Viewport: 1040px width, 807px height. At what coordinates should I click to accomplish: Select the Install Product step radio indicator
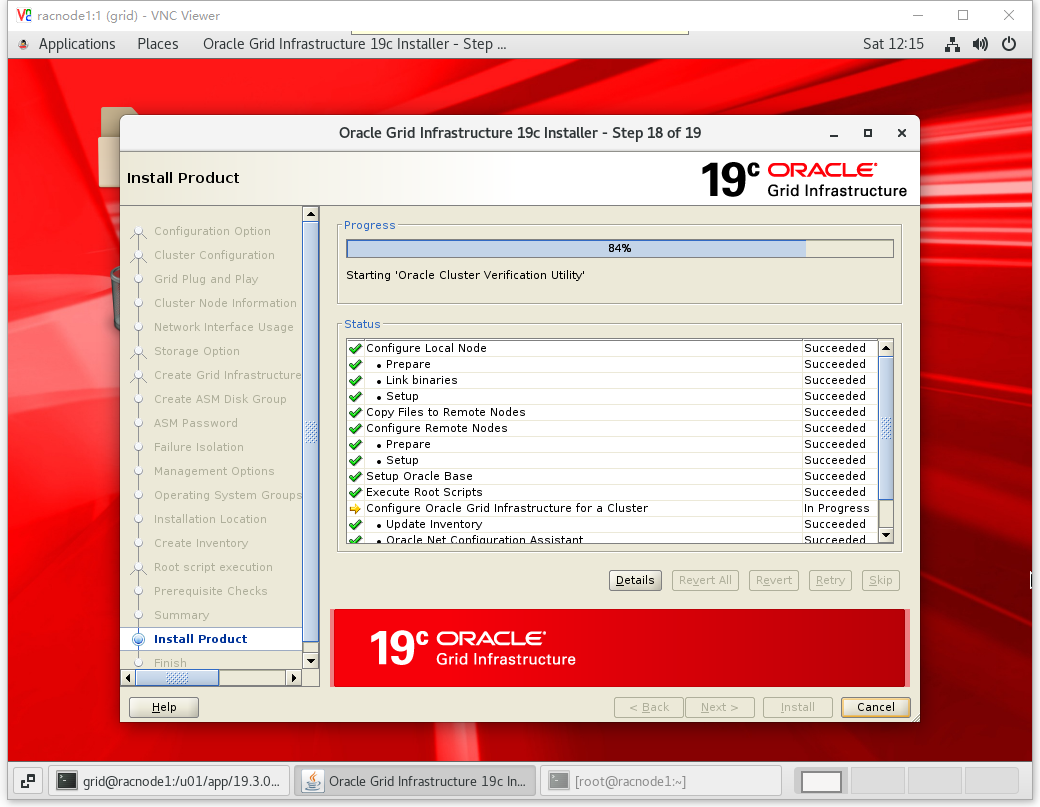coord(139,639)
